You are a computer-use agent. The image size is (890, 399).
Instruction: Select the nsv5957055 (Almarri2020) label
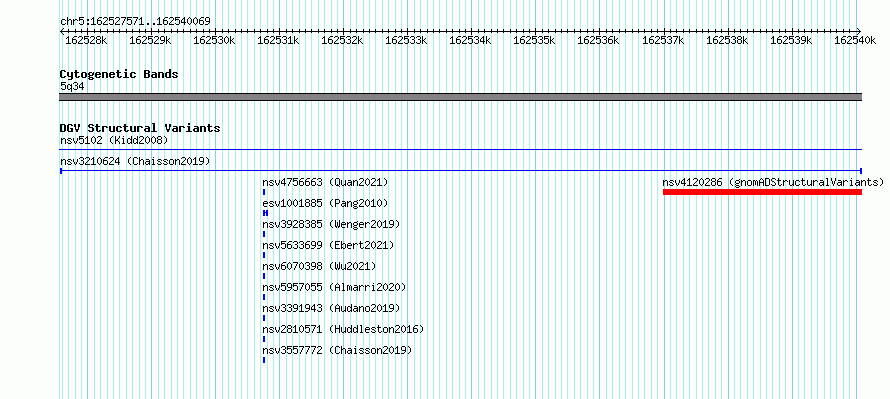point(334,287)
